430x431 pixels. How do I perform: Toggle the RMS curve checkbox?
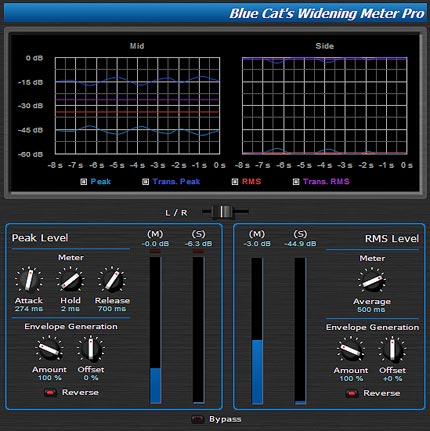coord(235,182)
